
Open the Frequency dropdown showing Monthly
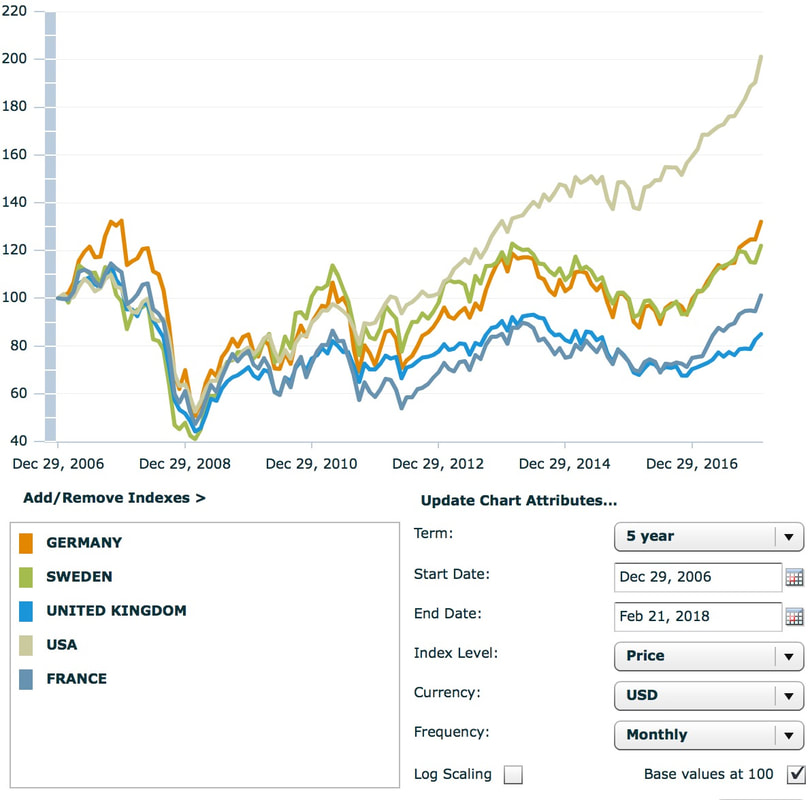709,735
